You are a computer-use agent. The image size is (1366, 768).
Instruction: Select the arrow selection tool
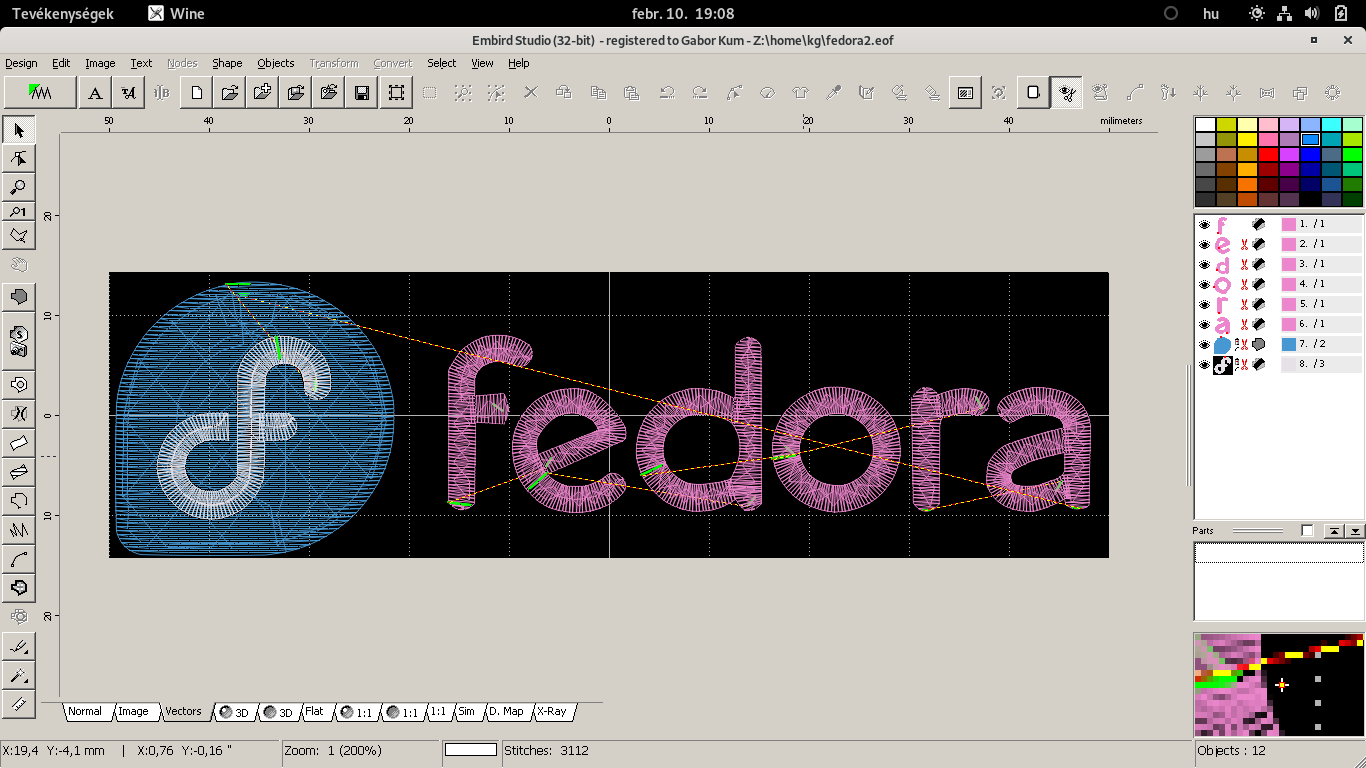(x=19, y=130)
